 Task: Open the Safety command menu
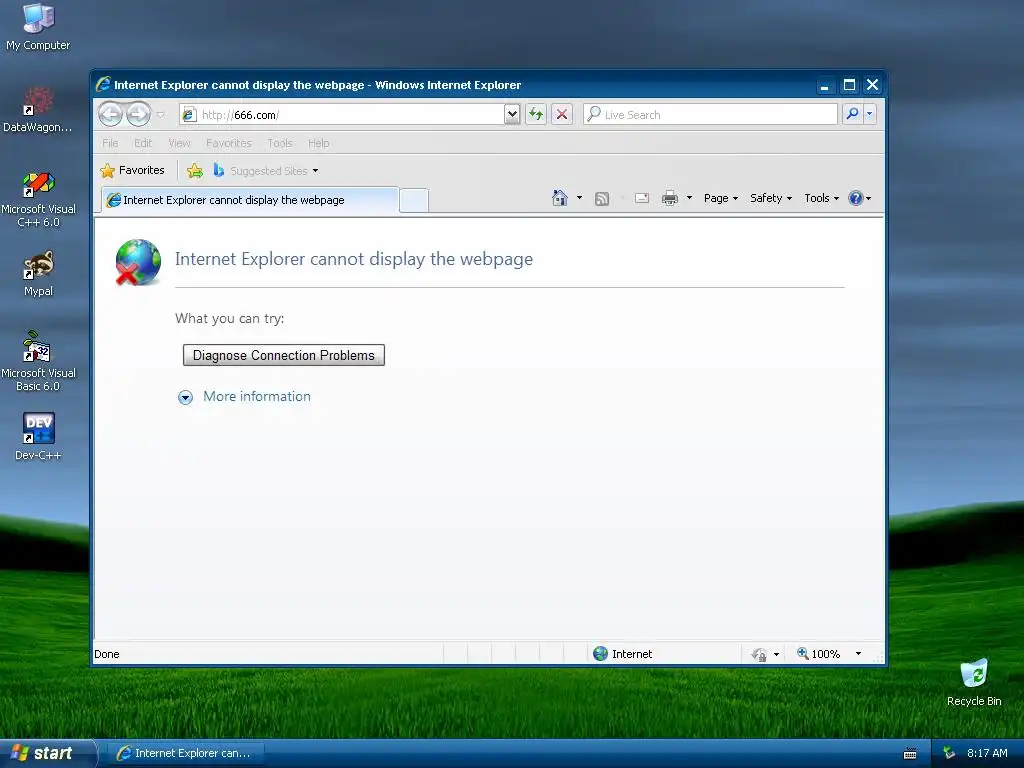tap(771, 198)
